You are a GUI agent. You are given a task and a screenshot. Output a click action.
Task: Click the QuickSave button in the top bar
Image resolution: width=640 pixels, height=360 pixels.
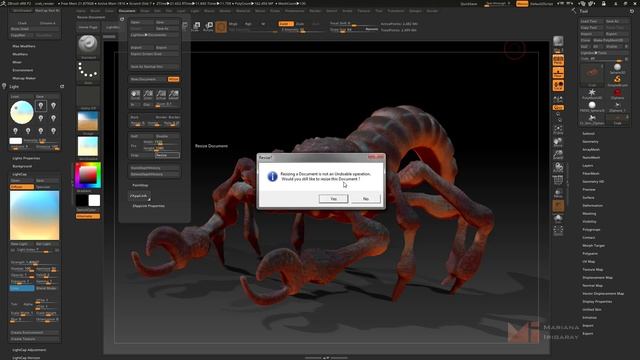click(469, 4)
